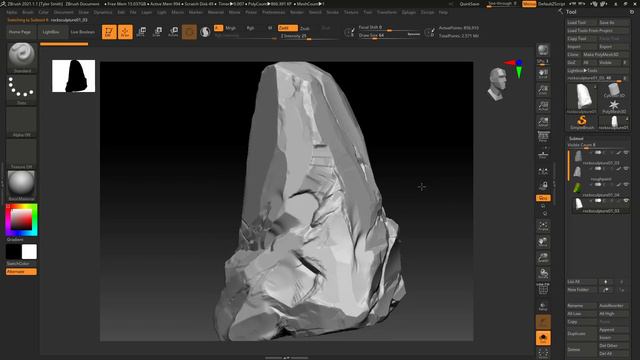
Task: Click the QuickSave button
Action: [x=469, y=4]
